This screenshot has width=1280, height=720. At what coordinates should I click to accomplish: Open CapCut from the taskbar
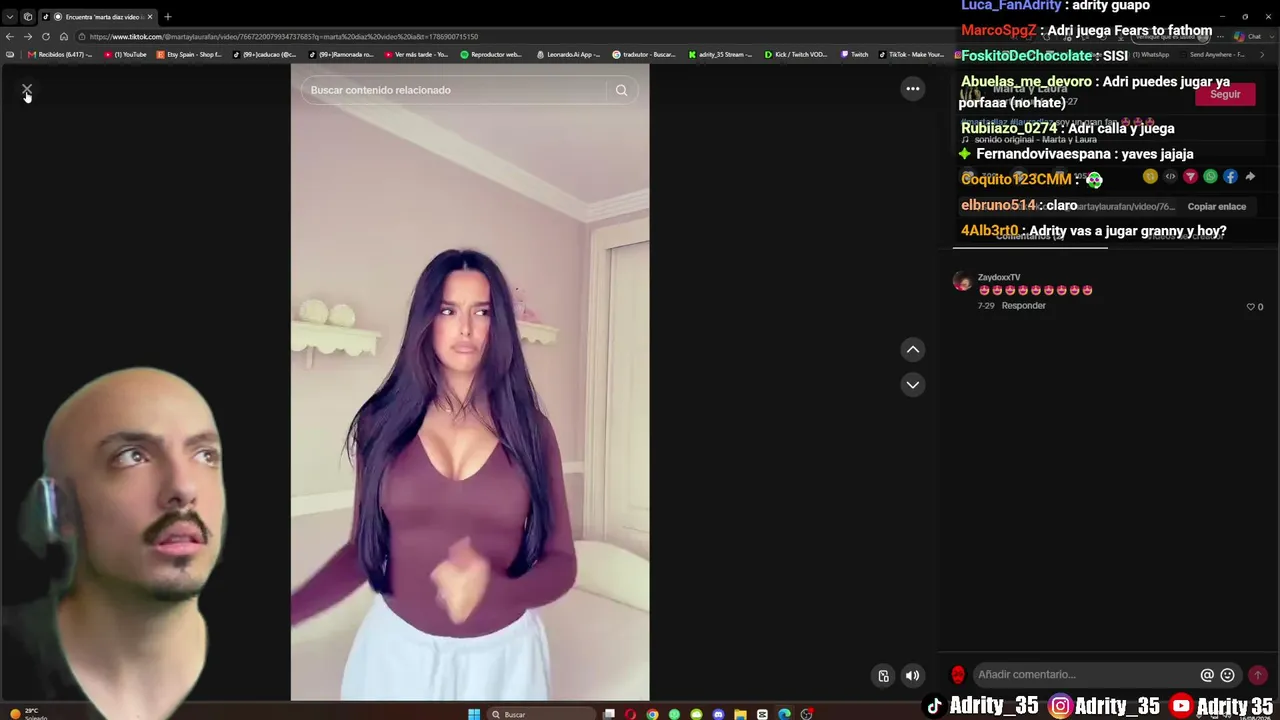pos(762,714)
